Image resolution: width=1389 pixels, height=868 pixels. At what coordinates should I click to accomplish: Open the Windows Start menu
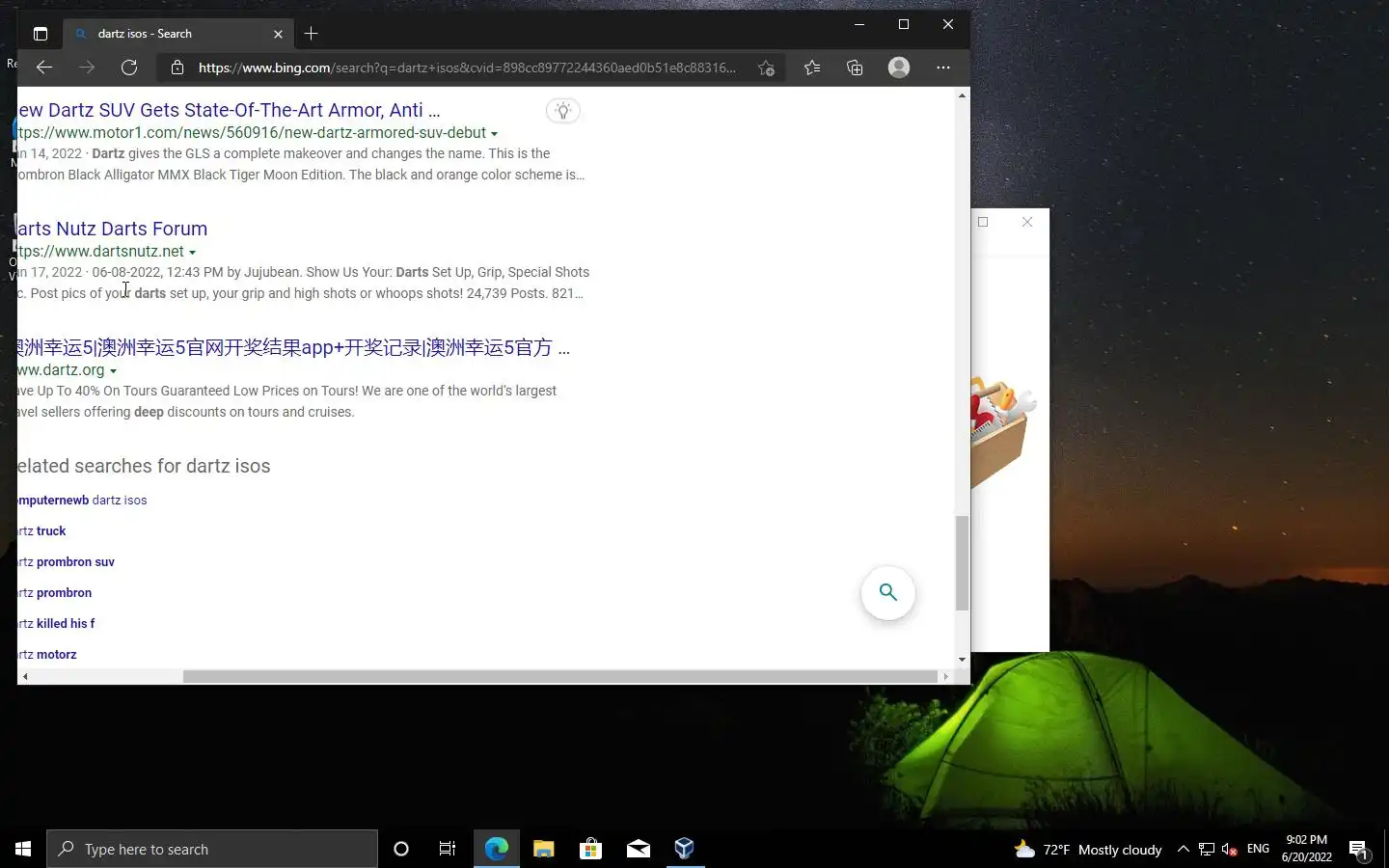[23, 849]
